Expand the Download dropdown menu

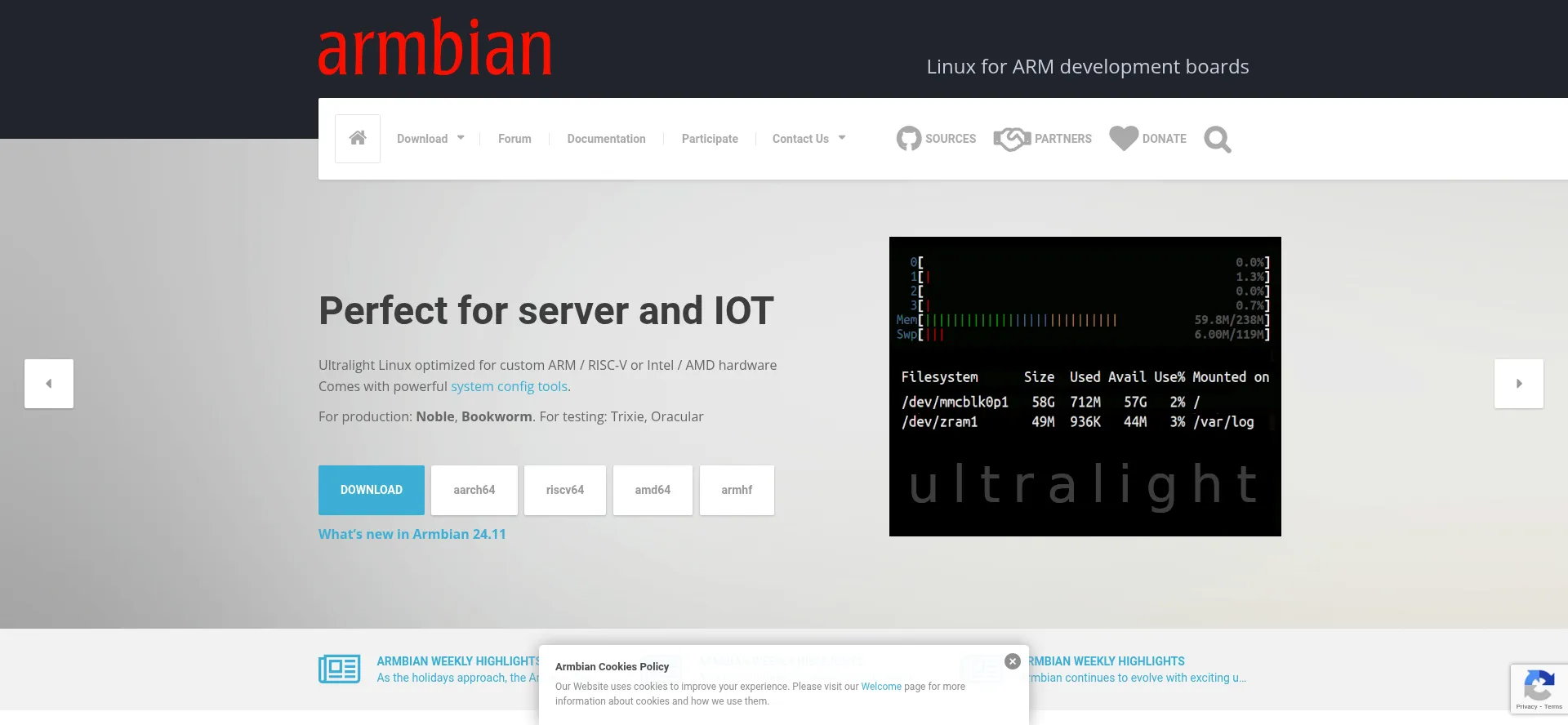tap(430, 139)
